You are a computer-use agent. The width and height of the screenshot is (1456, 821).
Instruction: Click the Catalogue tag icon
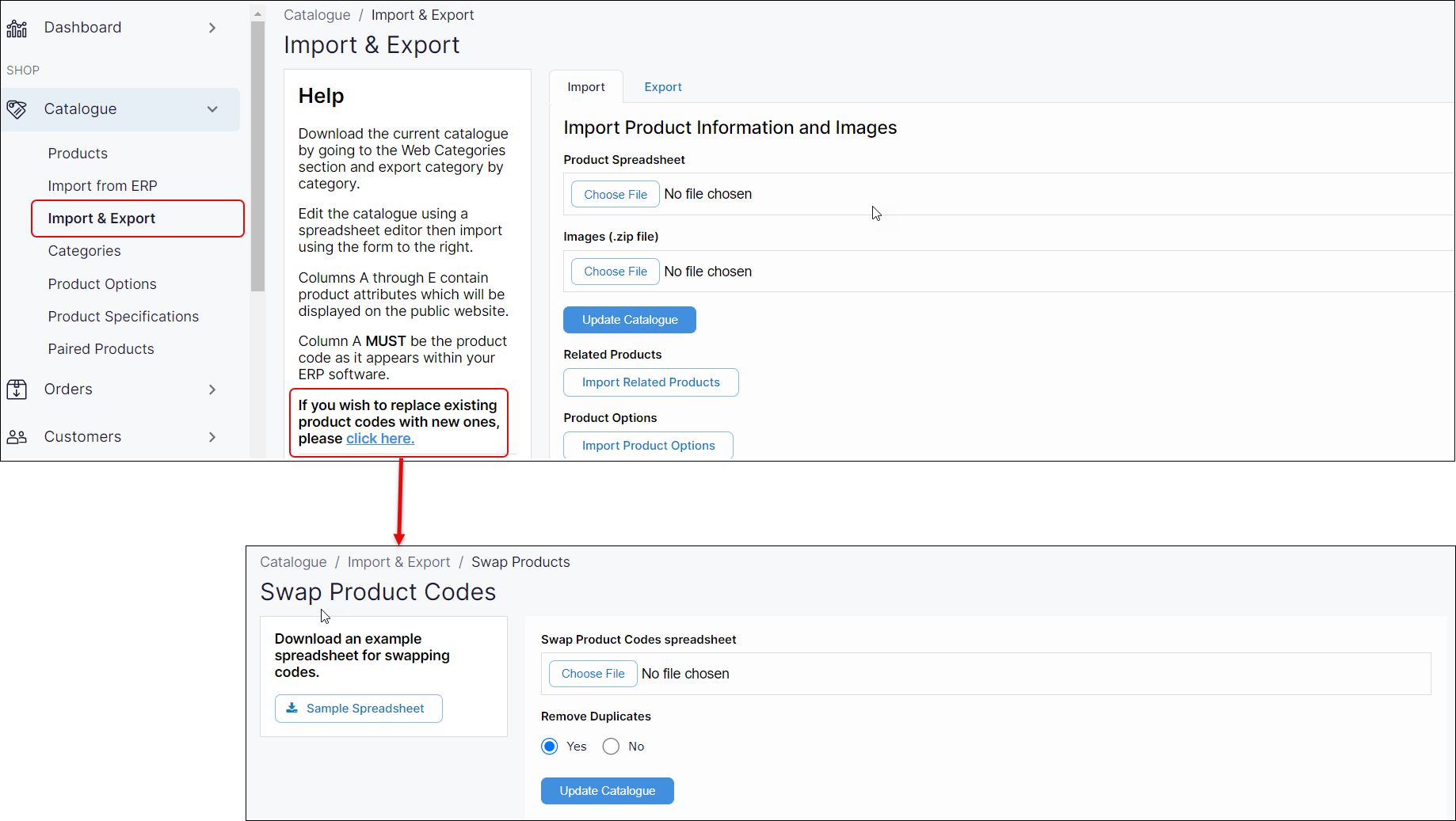[x=17, y=109]
